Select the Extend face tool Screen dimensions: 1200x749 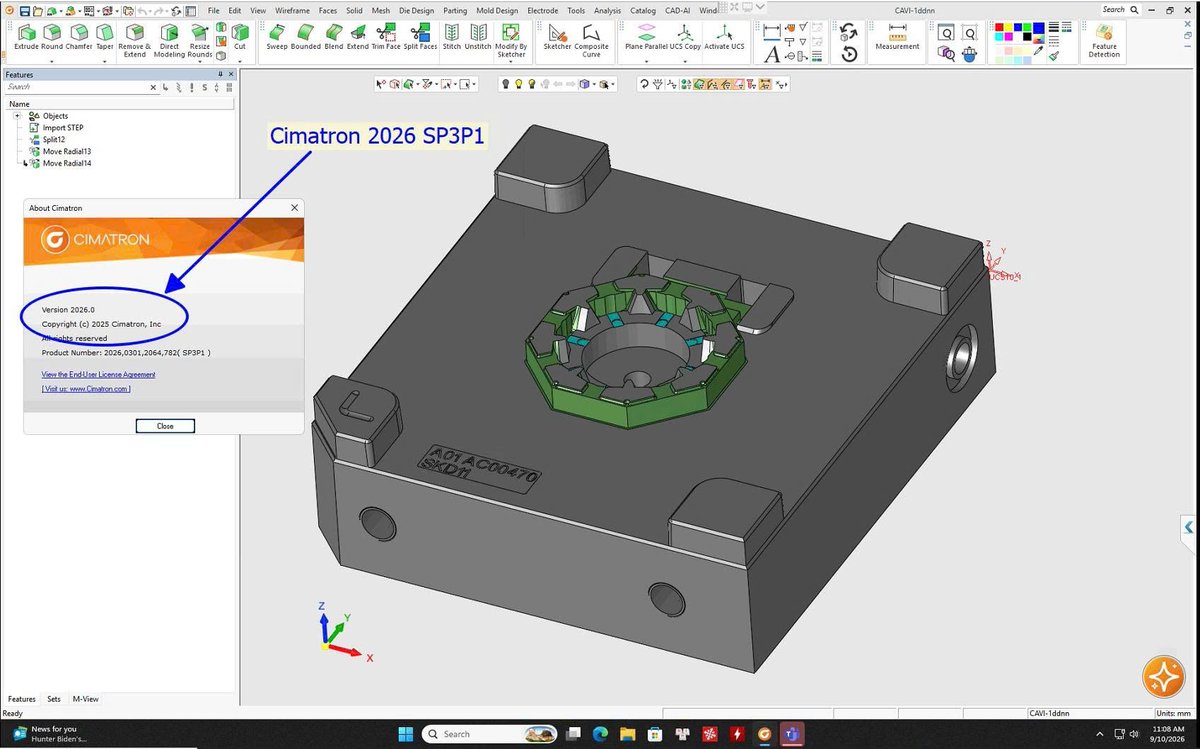(x=357, y=38)
